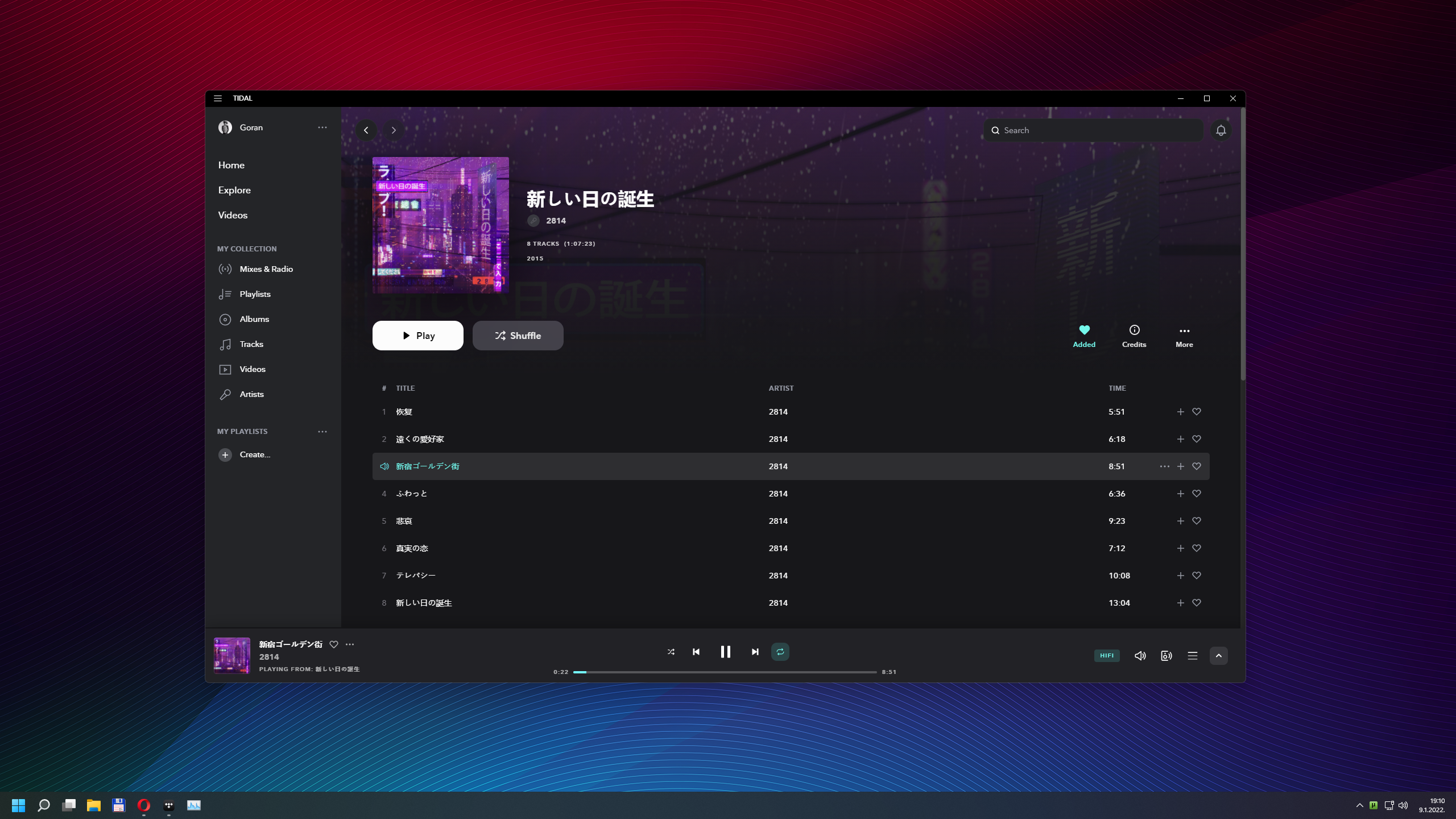Open the Mixes & Radio section
Viewport: 1456px width, 819px height.
pyautogui.click(x=266, y=269)
